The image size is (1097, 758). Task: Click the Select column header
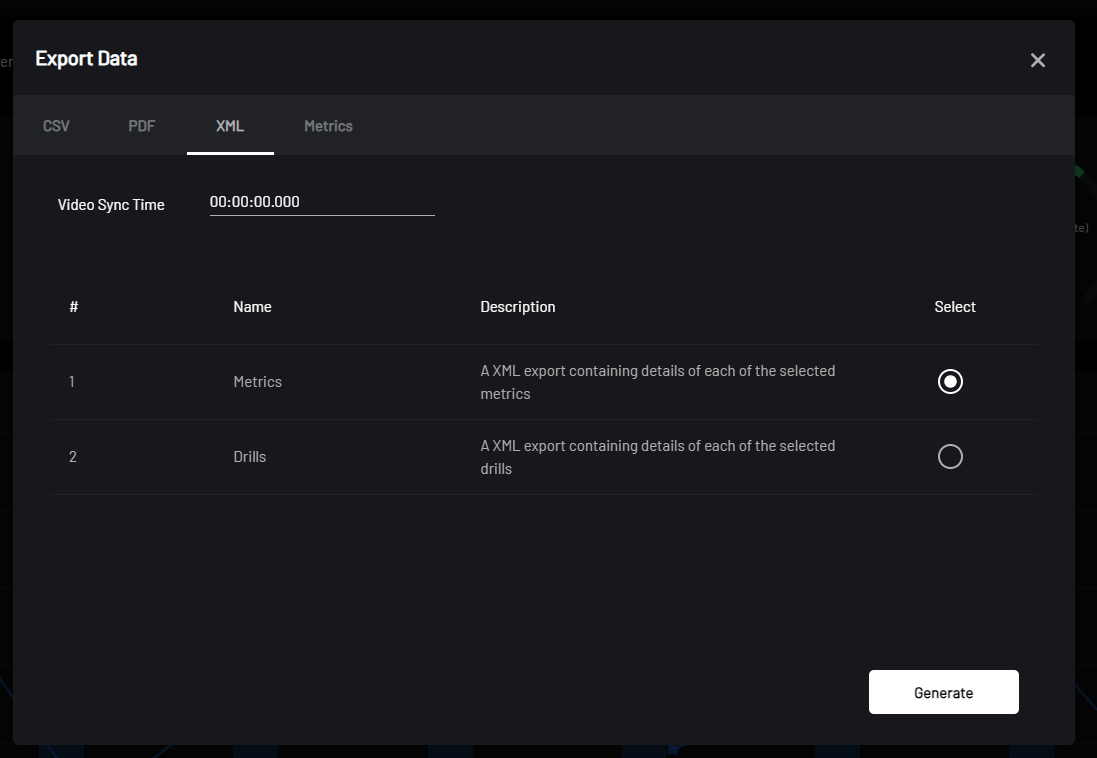click(954, 307)
